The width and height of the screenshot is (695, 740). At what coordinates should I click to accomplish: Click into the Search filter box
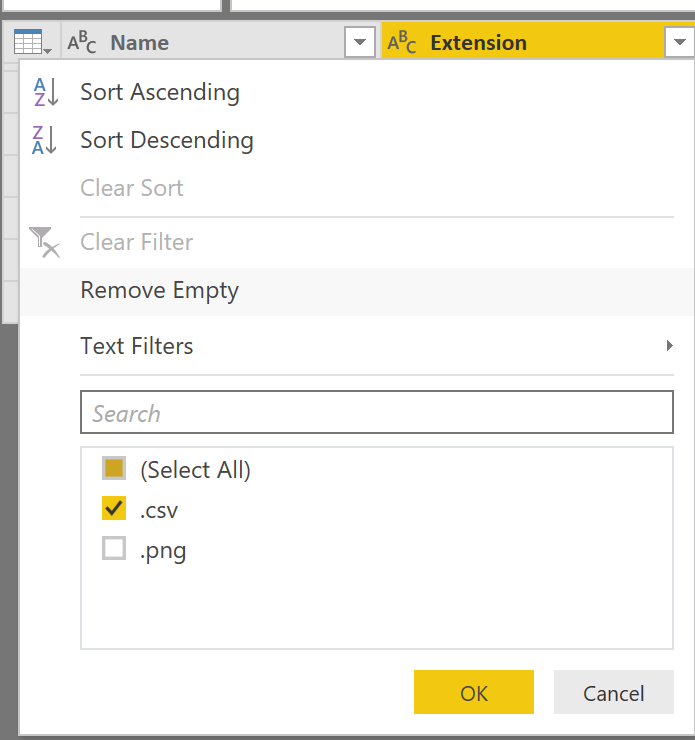pyautogui.click(x=377, y=413)
